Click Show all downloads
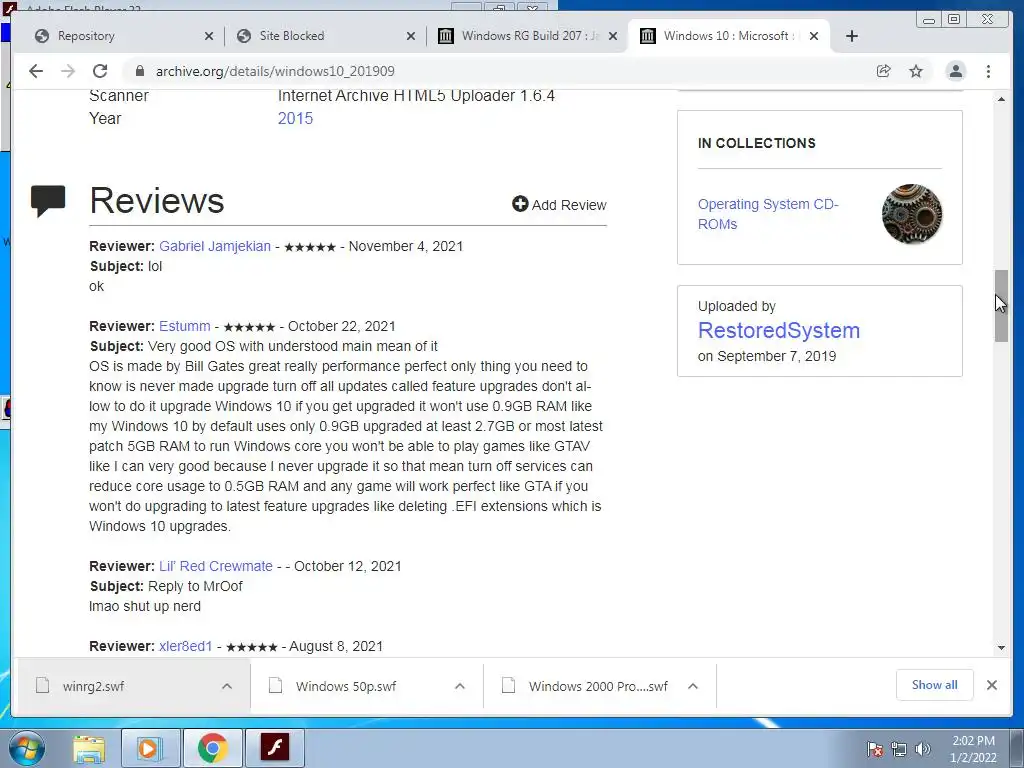The height and width of the screenshot is (768, 1024). (x=935, y=685)
